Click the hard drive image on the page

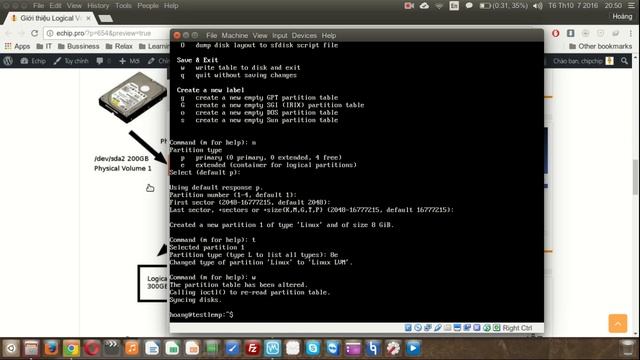pos(133,97)
